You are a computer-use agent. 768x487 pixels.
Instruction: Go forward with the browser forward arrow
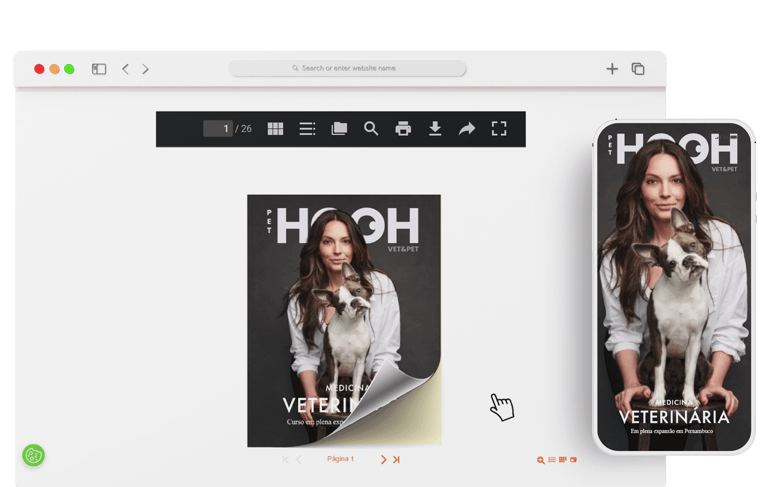pos(145,69)
